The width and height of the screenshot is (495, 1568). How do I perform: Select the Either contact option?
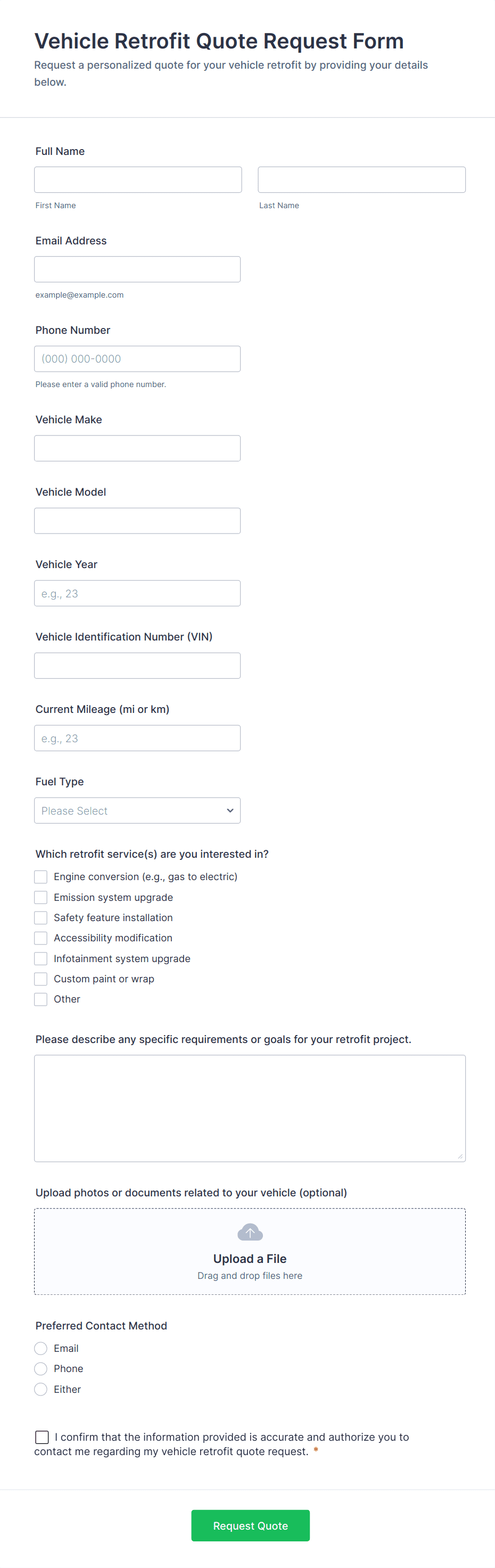[41, 1389]
